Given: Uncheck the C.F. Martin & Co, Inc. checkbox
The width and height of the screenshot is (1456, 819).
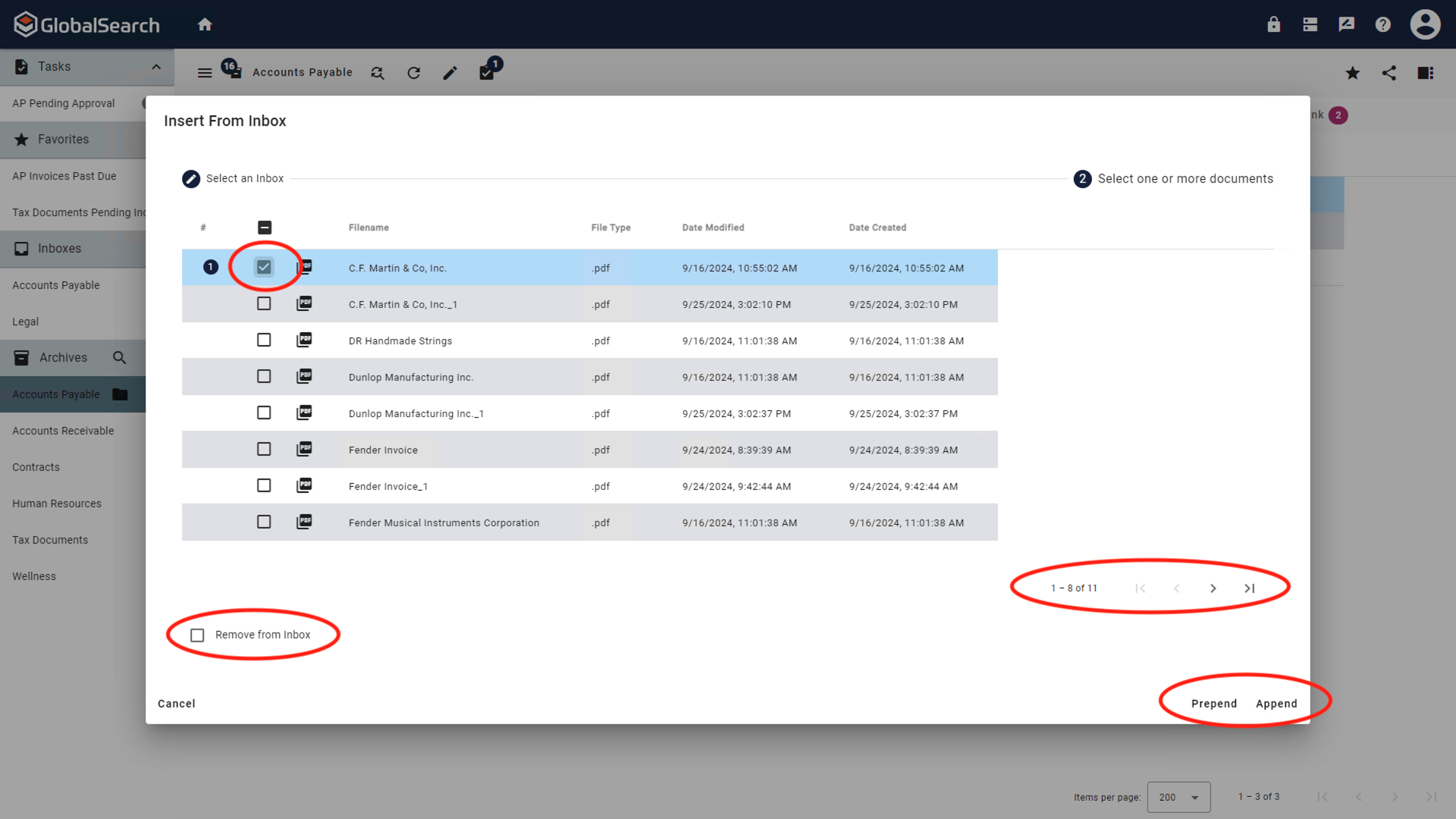Looking at the screenshot, I should [x=264, y=267].
